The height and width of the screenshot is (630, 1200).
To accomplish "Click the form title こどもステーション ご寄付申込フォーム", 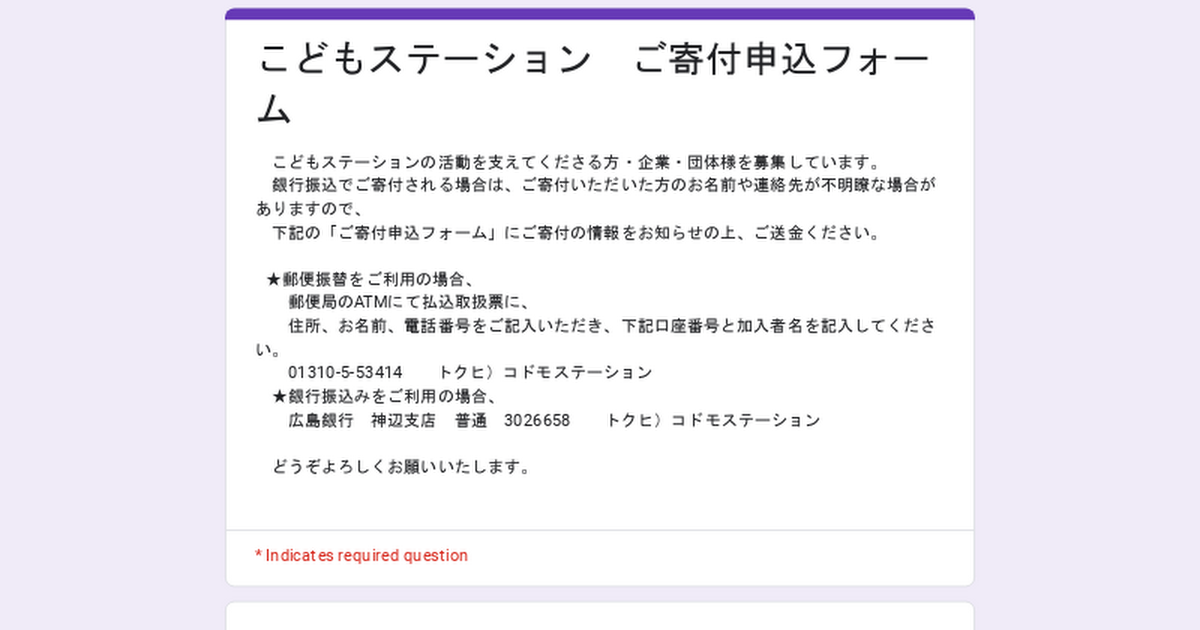I will tap(595, 84).
